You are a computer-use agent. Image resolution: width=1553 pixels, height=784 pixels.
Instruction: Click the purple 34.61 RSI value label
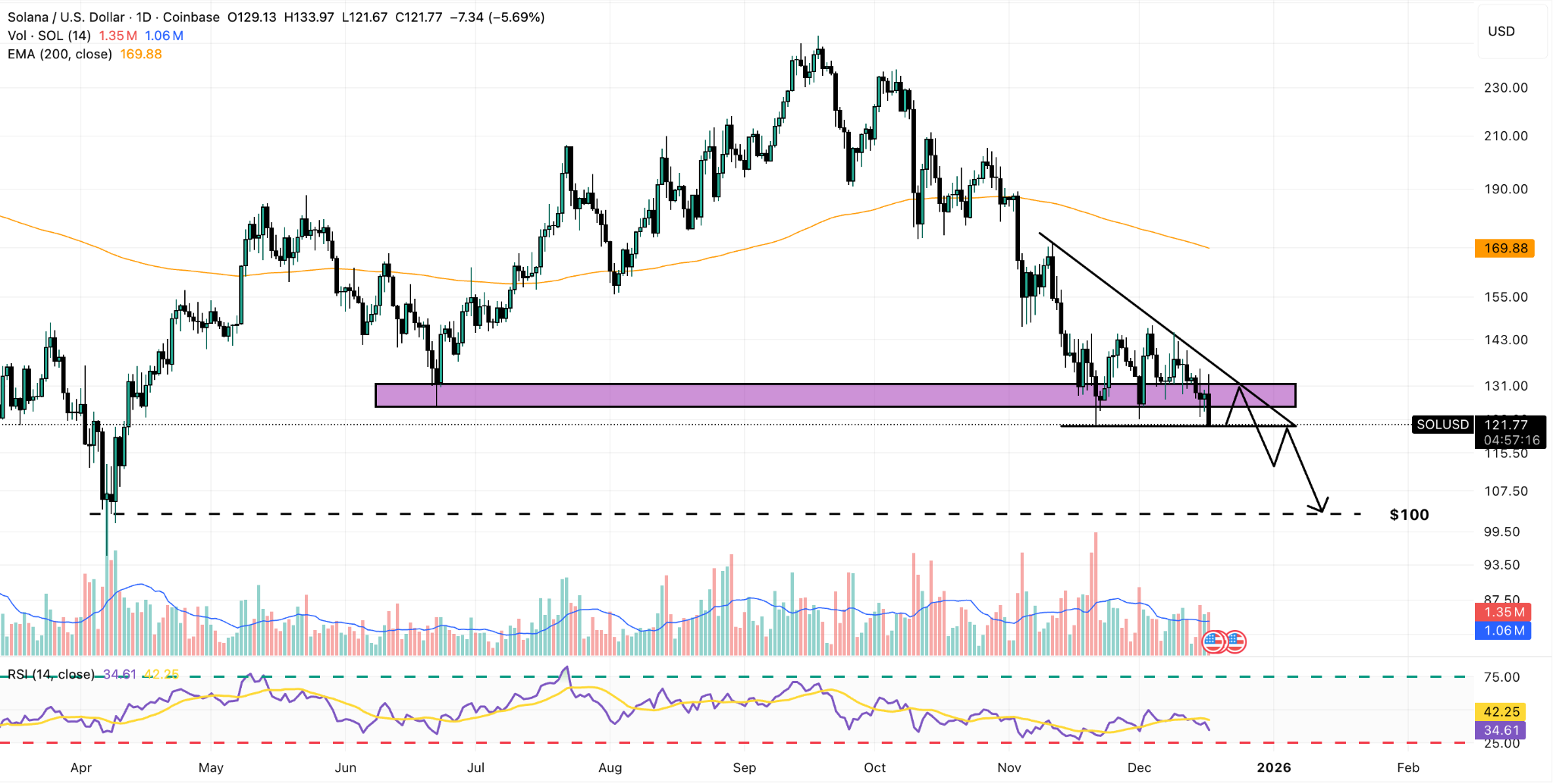tap(1501, 731)
